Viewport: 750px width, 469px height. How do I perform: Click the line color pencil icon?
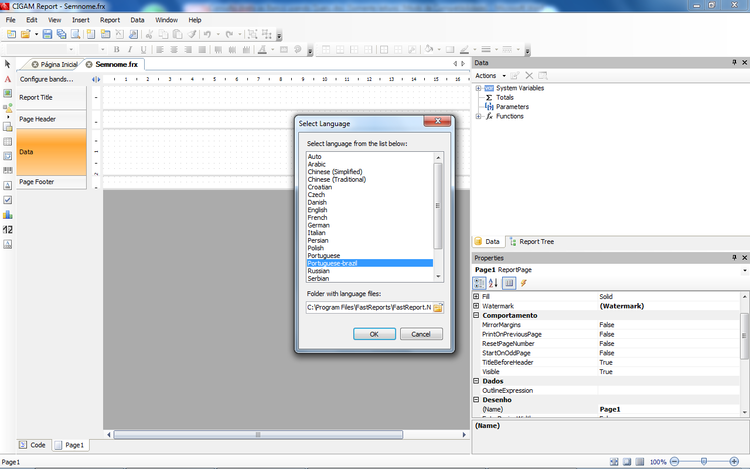tap(464, 49)
